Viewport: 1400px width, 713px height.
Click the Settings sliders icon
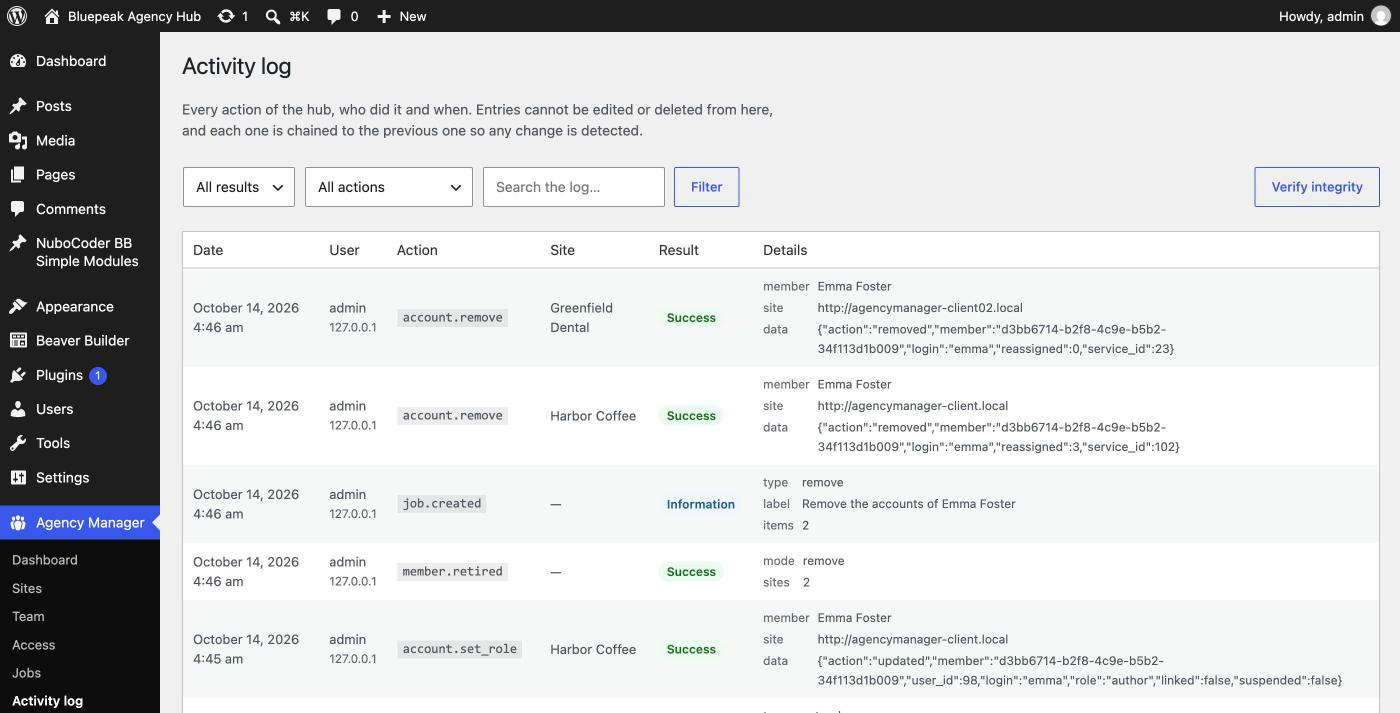tap(18, 478)
